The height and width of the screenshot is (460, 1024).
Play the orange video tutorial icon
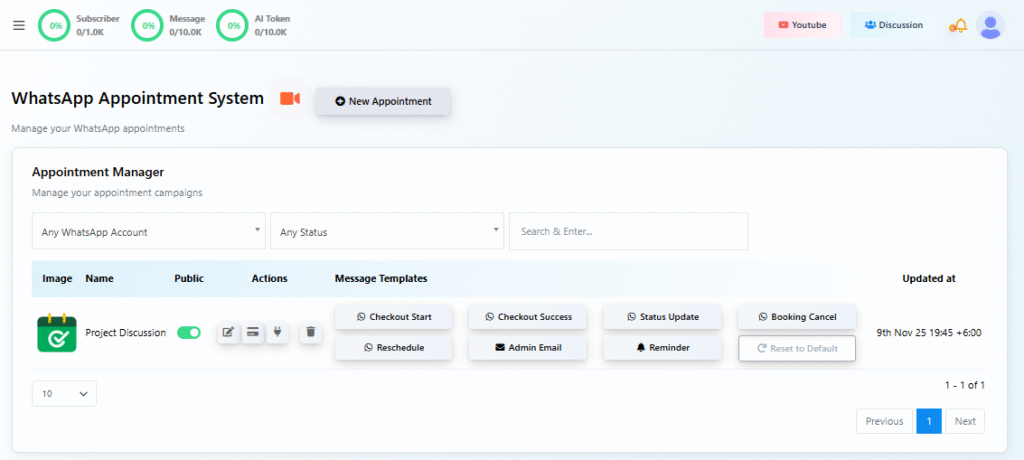coord(290,99)
